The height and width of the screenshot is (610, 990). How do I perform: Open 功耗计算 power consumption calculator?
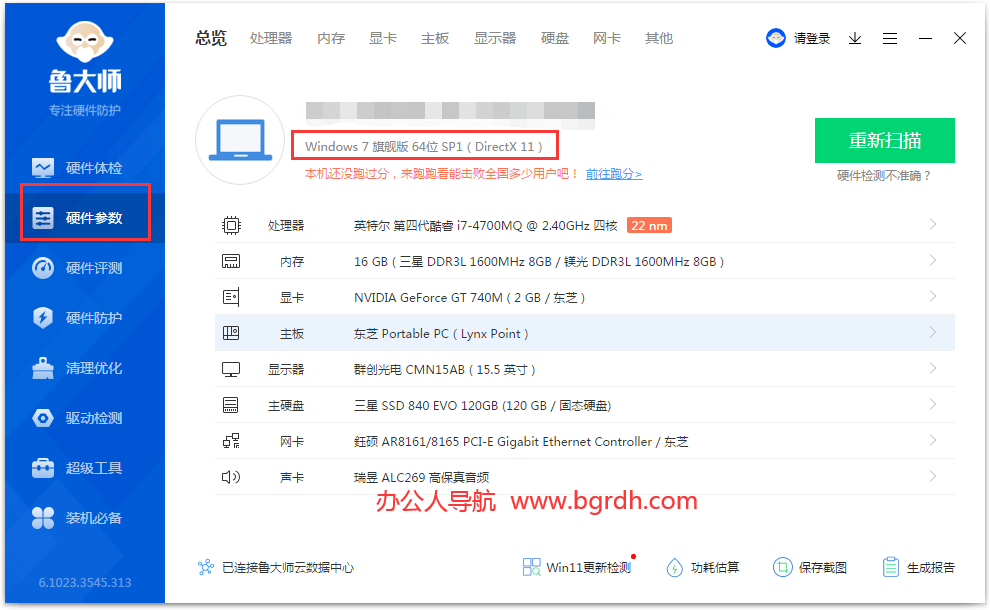point(703,566)
